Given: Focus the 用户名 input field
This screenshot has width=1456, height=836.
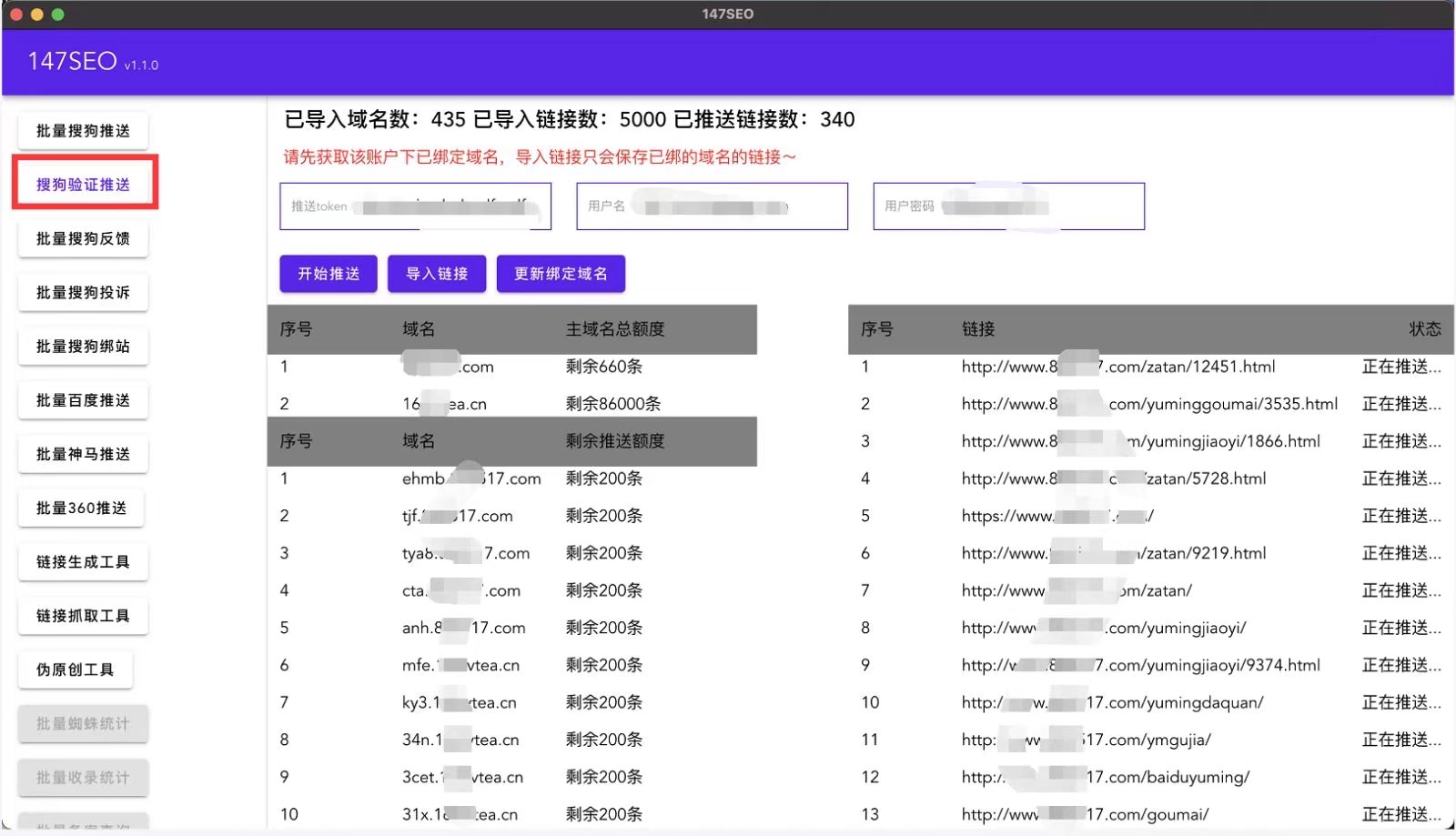Looking at the screenshot, I should tap(713, 206).
